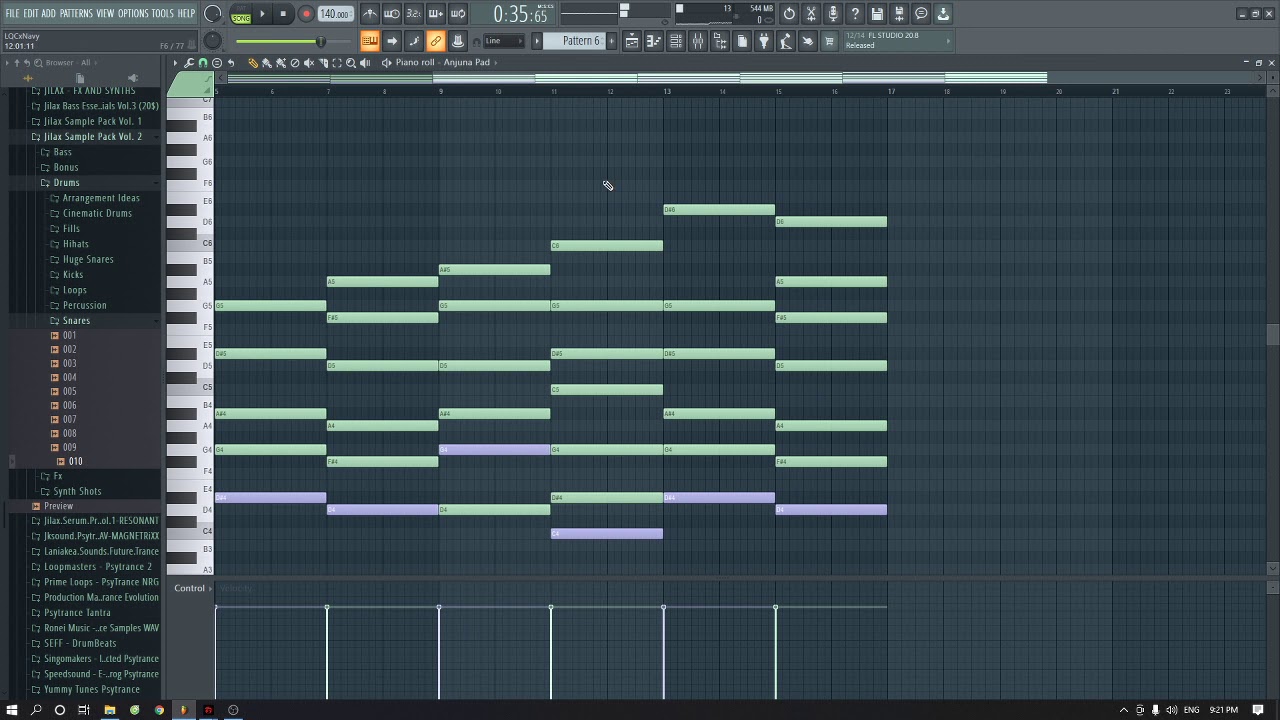This screenshot has height=720, width=1280.
Task: Toggle typing keyboard to piano
Action: click(x=370, y=41)
